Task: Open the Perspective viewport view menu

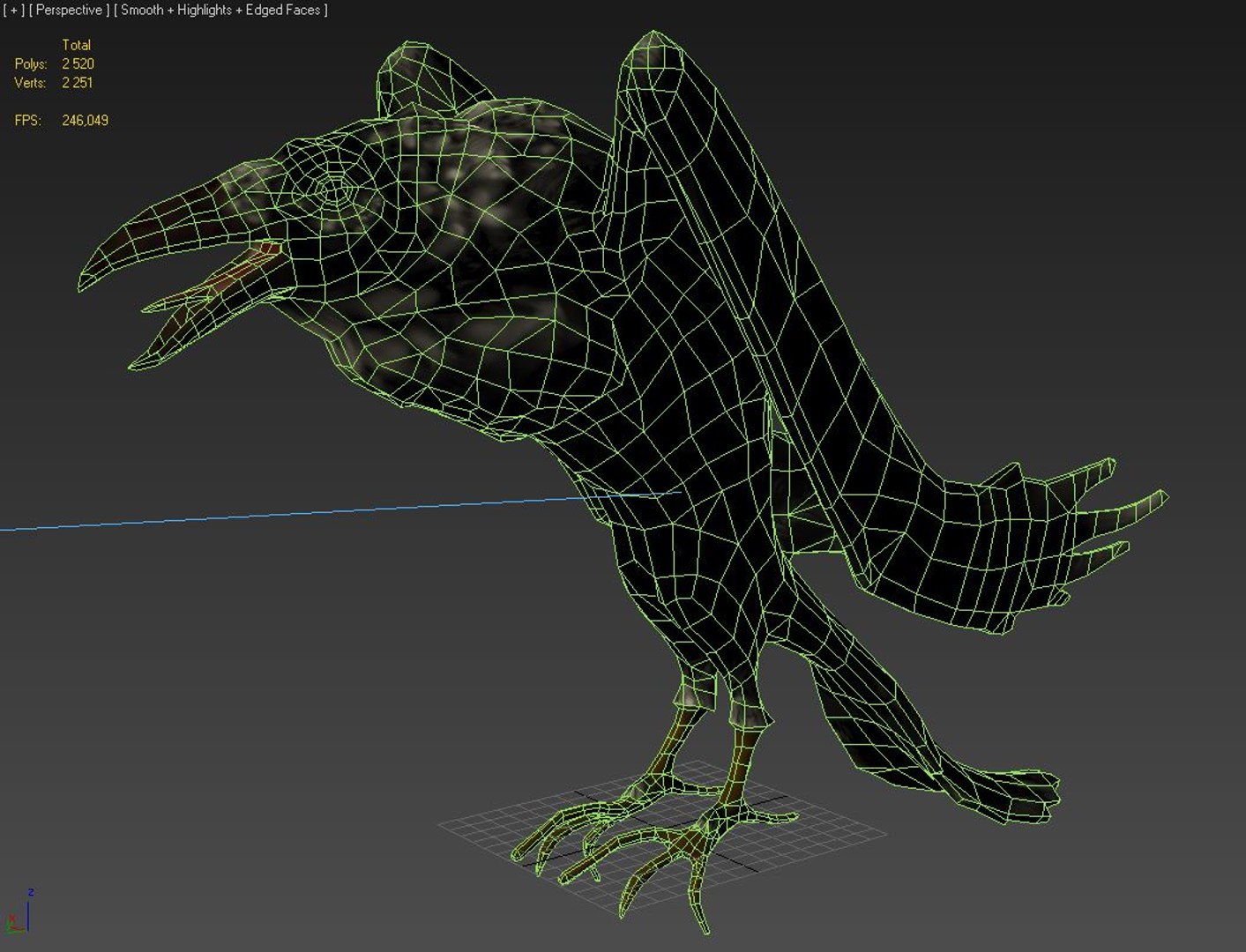Action: (x=69, y=11)
